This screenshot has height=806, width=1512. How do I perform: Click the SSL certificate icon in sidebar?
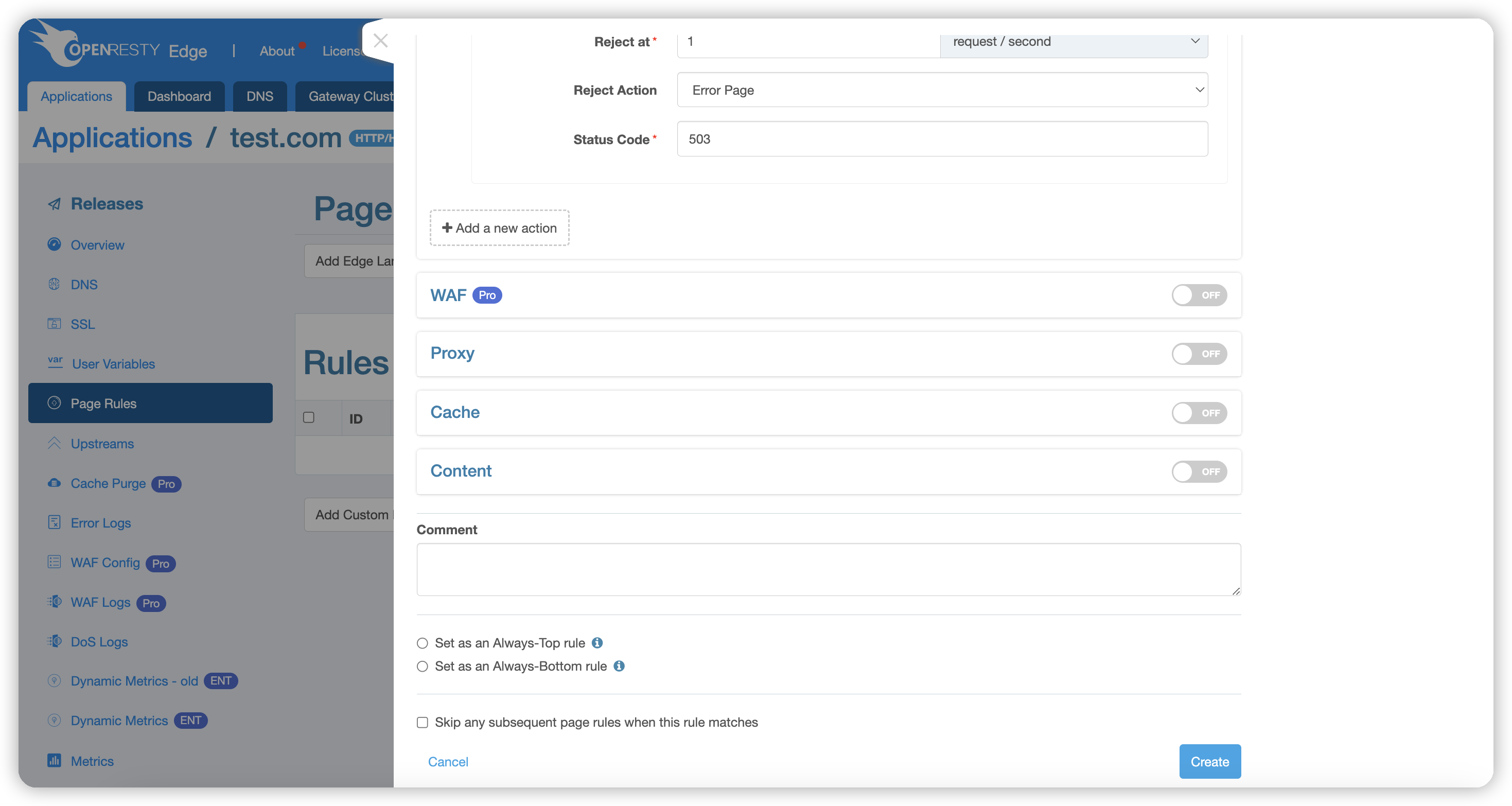click(54, 323)
